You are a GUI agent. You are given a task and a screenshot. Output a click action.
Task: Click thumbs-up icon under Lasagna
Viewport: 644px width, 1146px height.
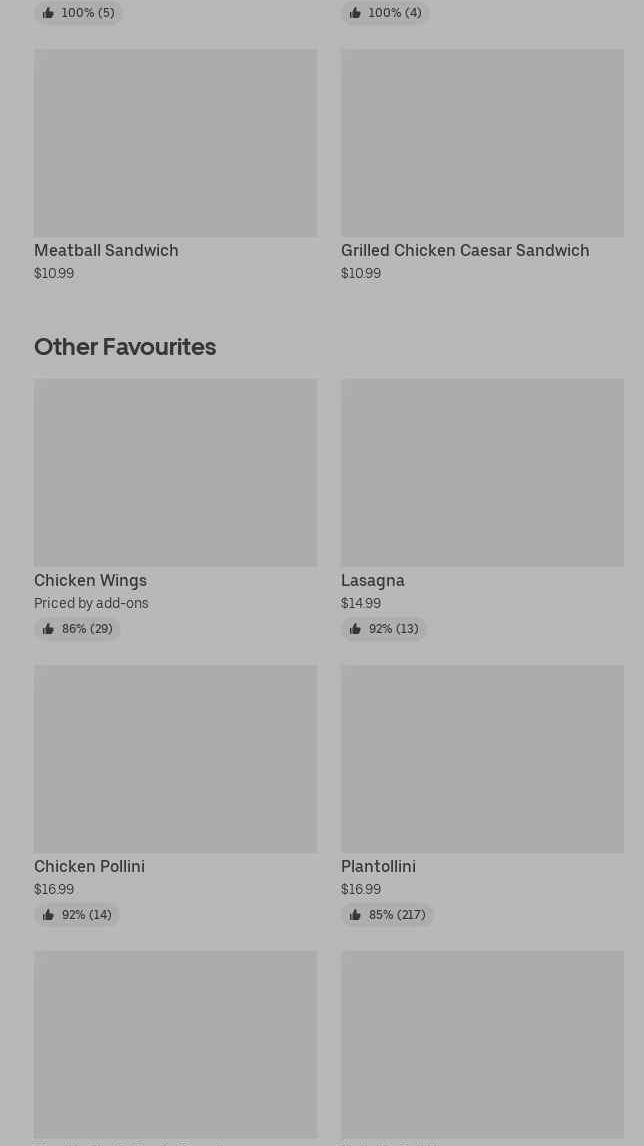coord(355,629)
